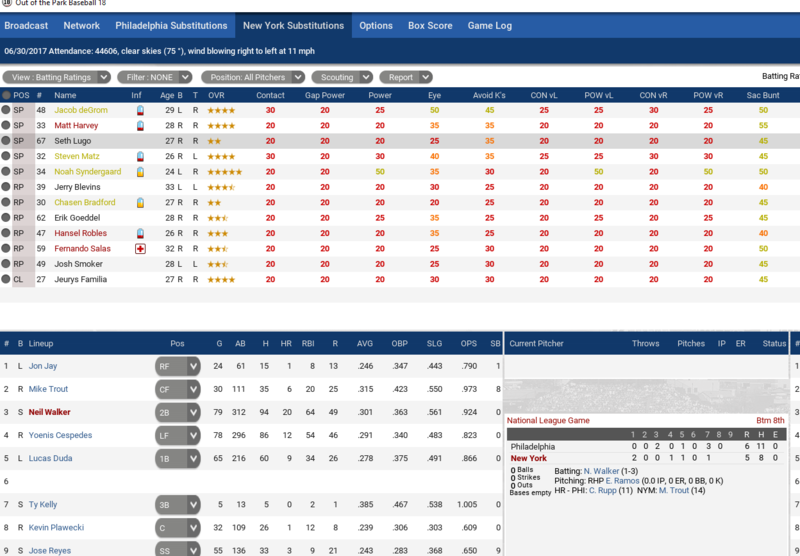Open the Filter: NONE dropdown
The image size is (800, 556).
[x=155, y=77]
